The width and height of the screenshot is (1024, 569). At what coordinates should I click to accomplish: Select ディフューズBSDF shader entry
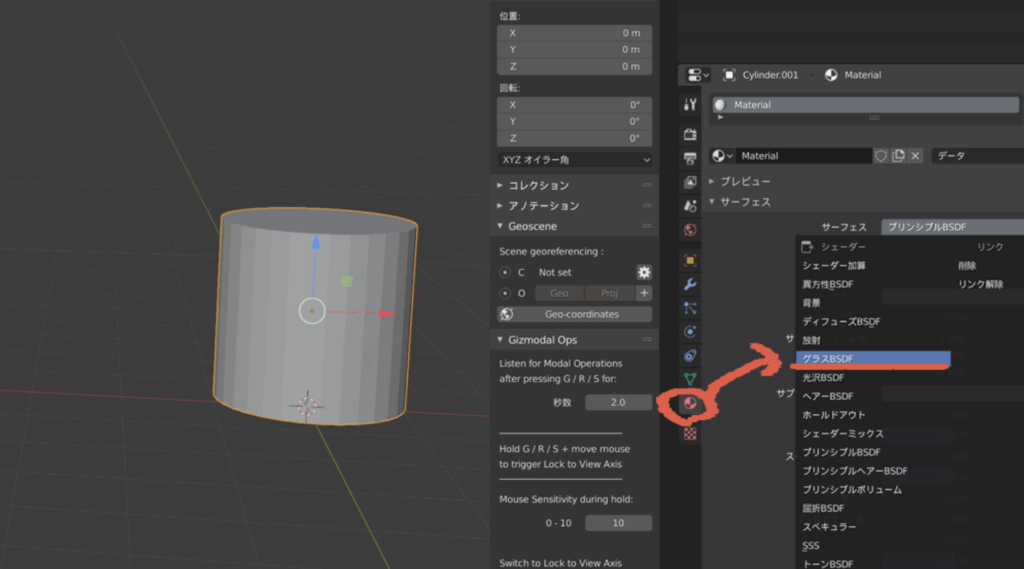841,321
